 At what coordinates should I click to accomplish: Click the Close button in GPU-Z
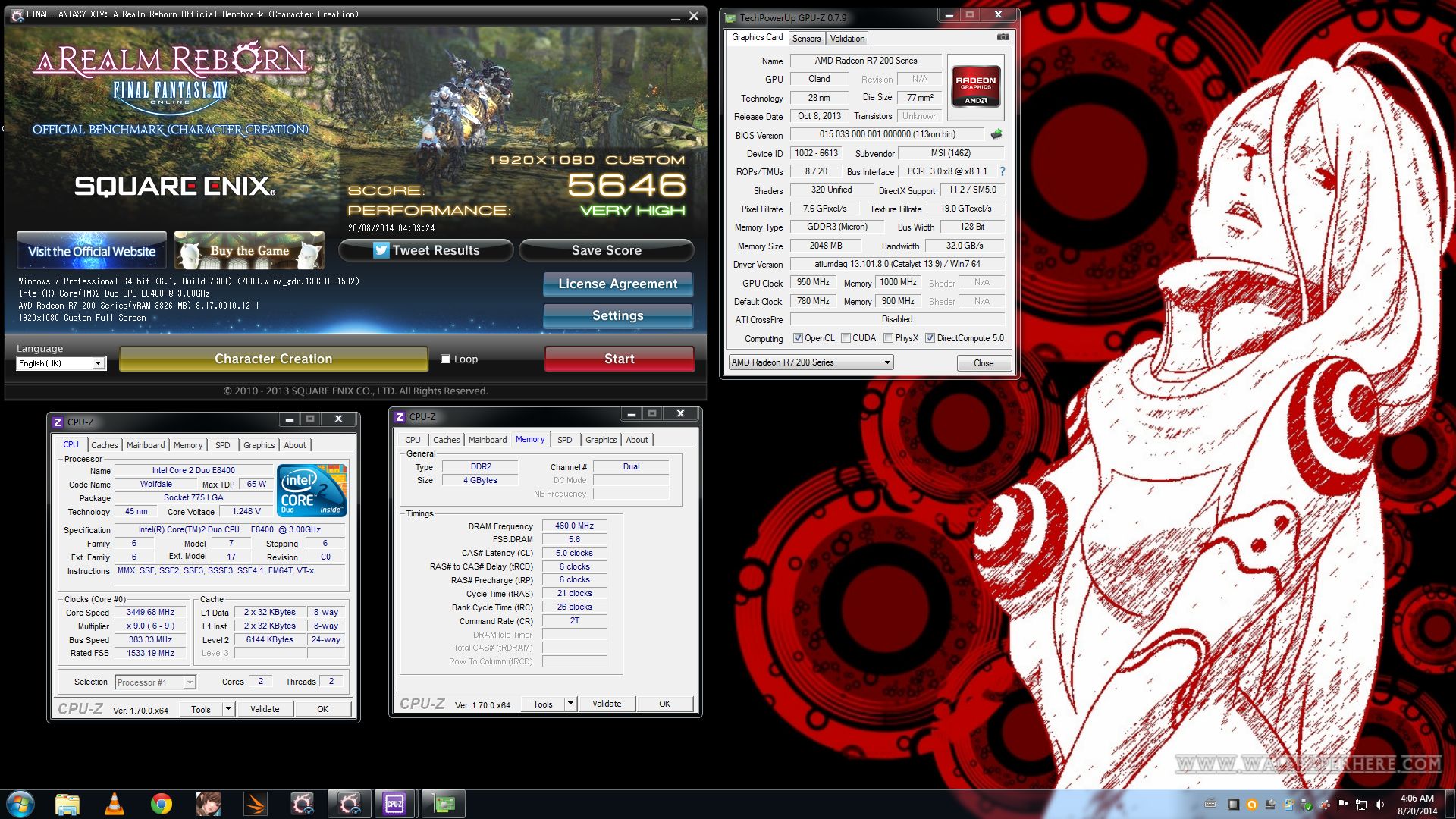click(x=984, y=363)
